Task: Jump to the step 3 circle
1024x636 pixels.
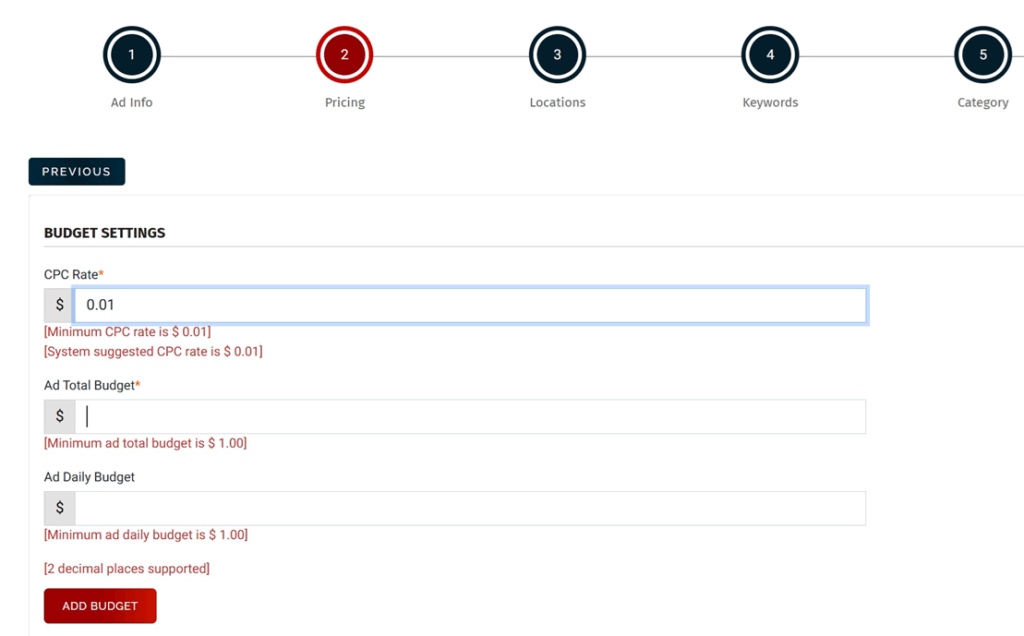Action: point(557,55)
